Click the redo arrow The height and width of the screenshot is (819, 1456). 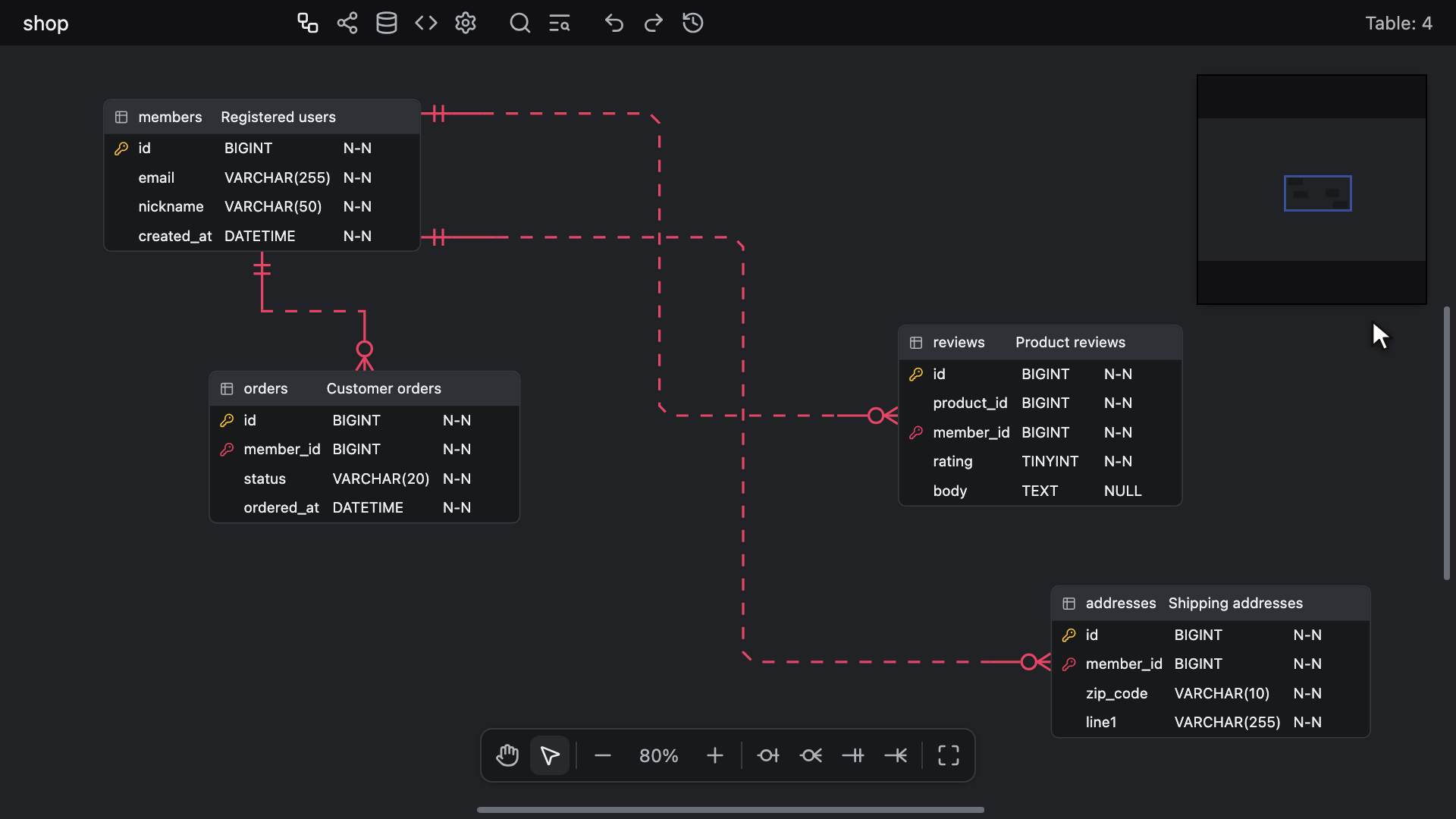click(654, 23)
